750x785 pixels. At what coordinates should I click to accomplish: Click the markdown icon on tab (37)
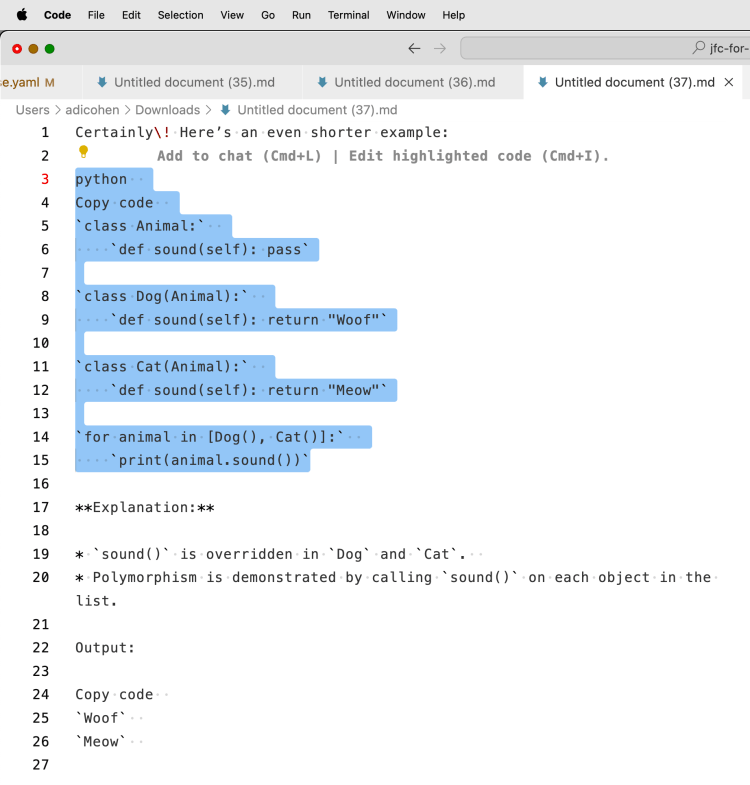543,82
